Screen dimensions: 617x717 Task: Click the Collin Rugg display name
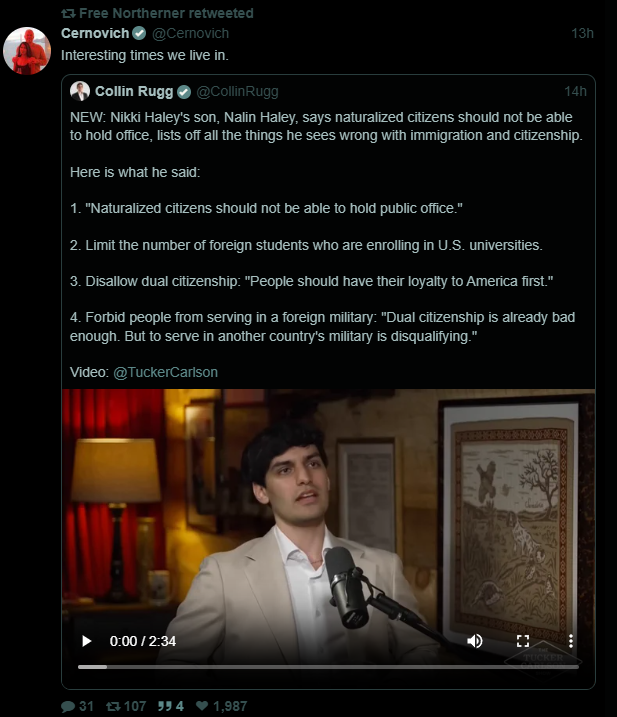pos(134,91)
